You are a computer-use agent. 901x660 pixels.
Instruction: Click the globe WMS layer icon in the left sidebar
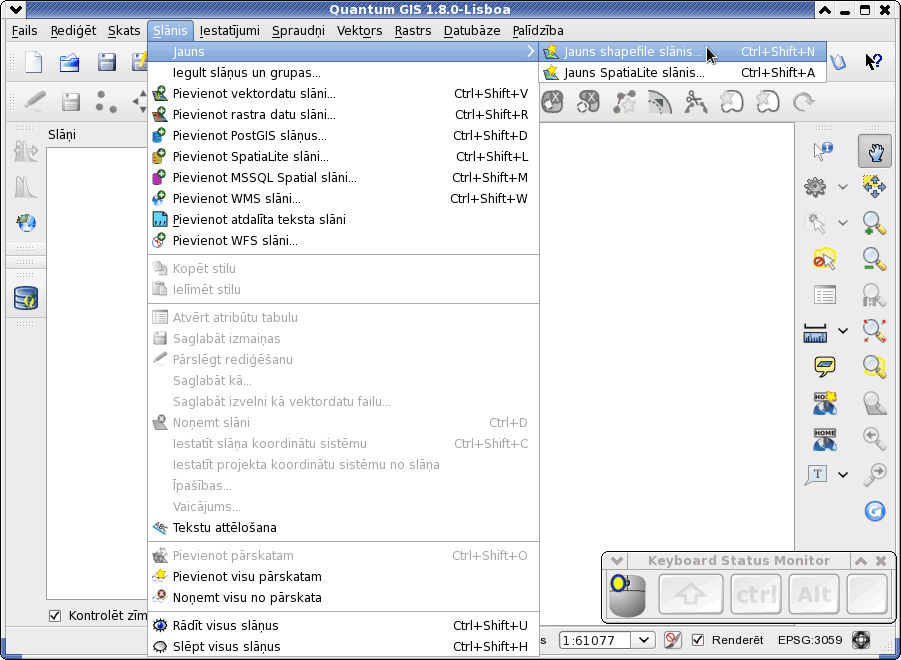[x=26, y=222]
